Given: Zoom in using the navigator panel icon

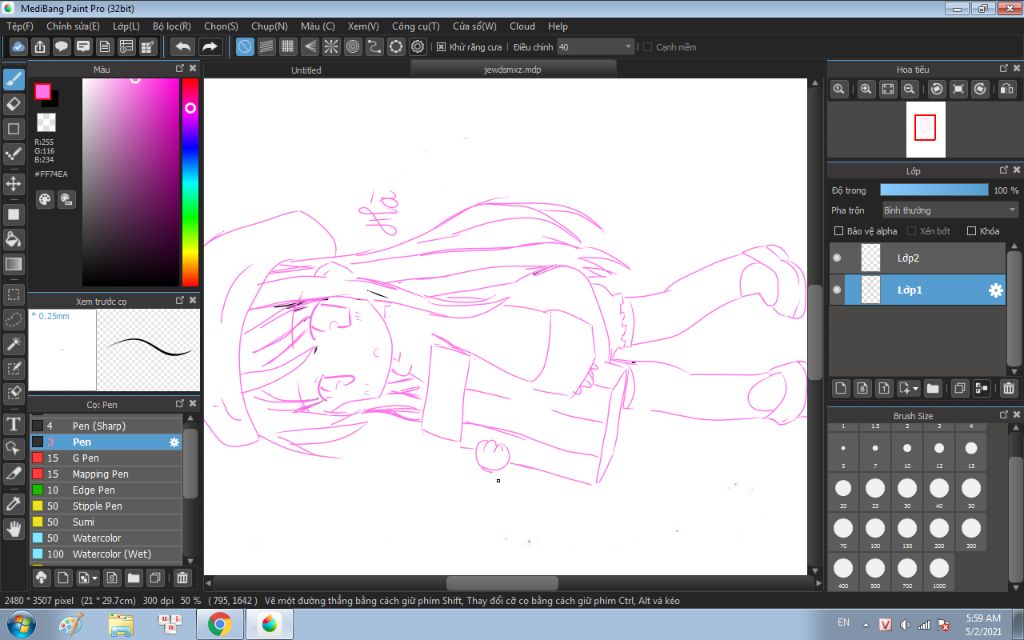Looking at the screenshot, I should pyautogui.click(x=866, y=89).
